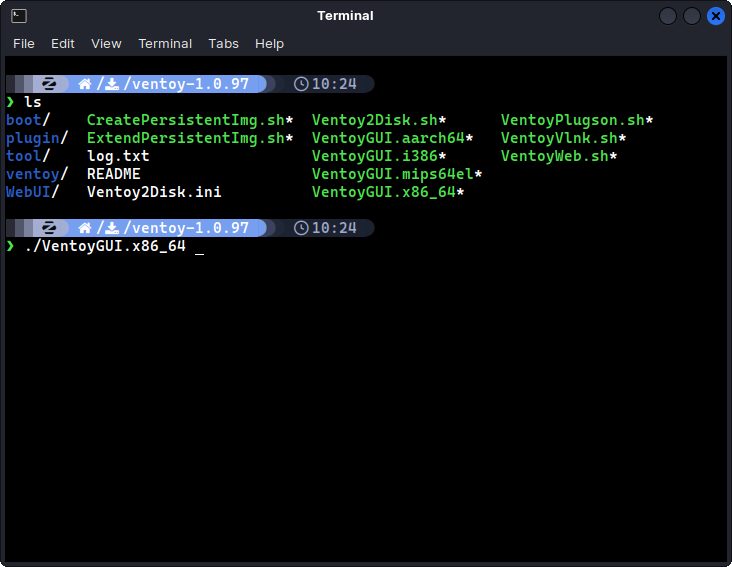The image size is (732, 567).
Task: Click the ls command text
Action: (x=33, y=102)
